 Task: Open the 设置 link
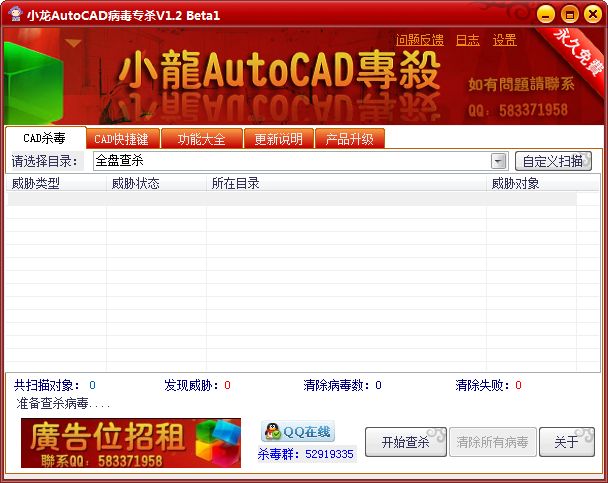(x=504, y=40)
